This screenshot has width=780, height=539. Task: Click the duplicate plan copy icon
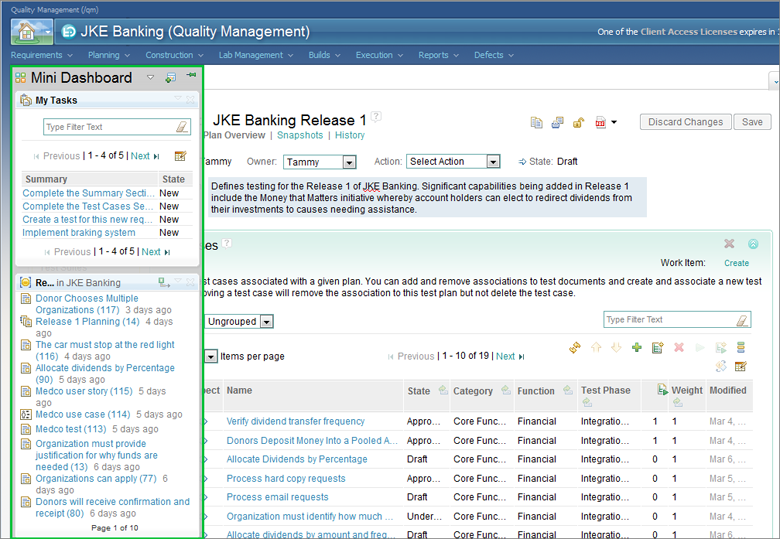536,122
